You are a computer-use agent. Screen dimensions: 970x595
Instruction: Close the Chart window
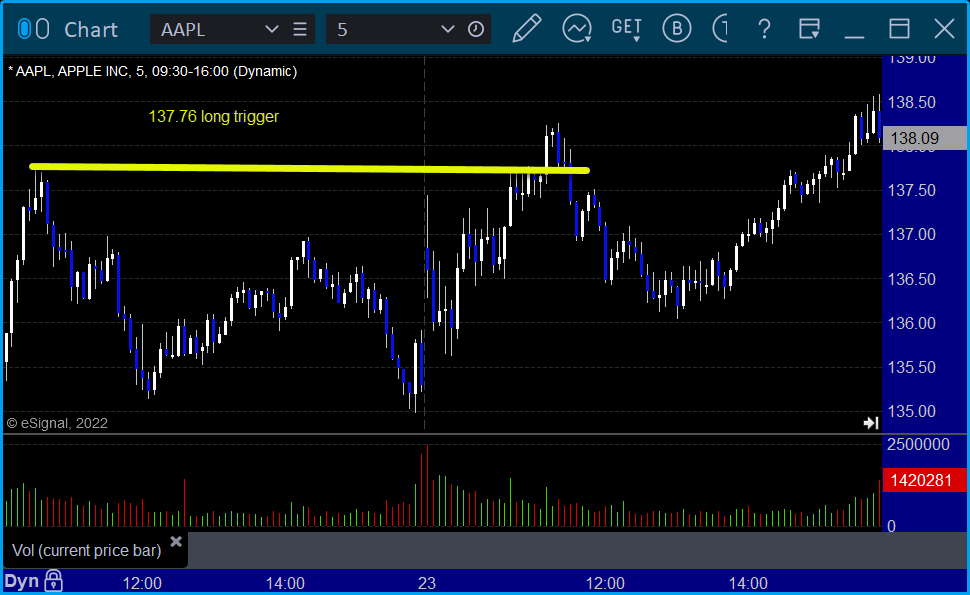tap(945, 29)
